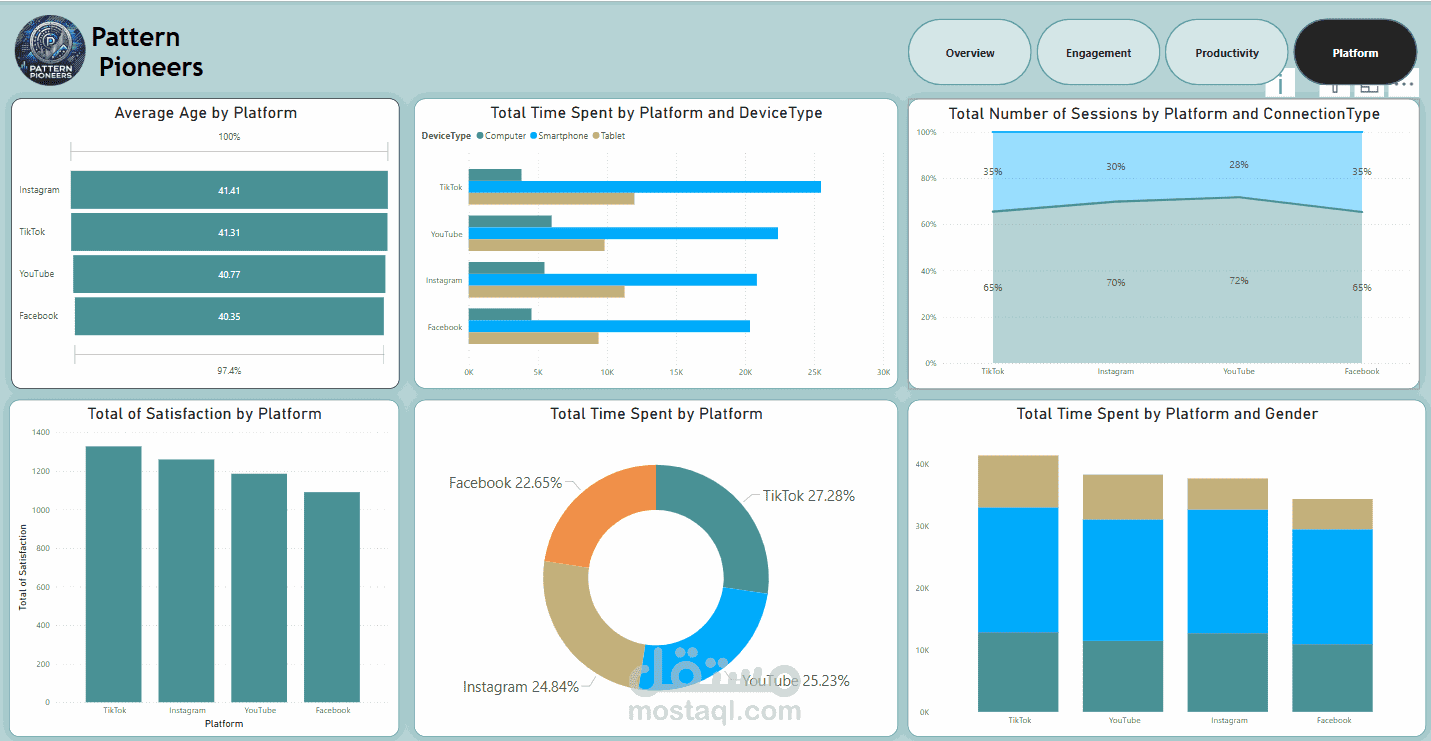Click the Smartphone legend marker

pyautogui.click(x=534, y=136)
